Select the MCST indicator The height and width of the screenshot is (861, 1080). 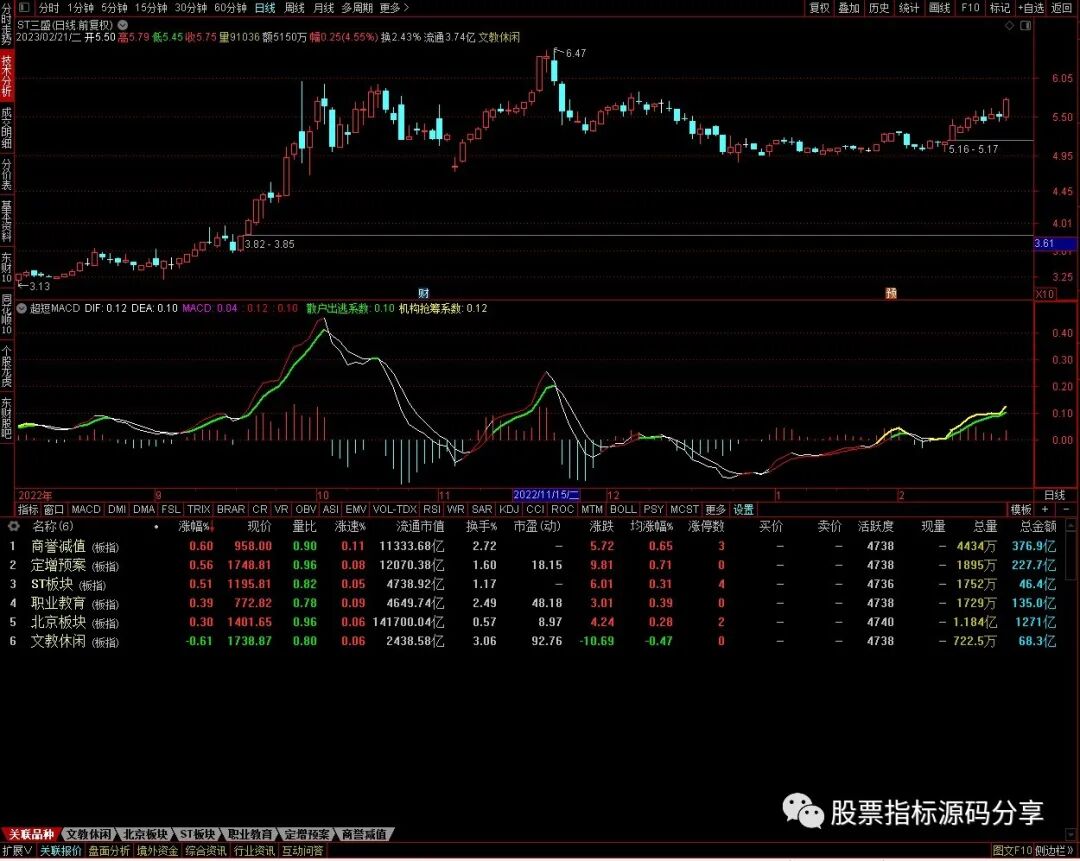click(683, 509)
